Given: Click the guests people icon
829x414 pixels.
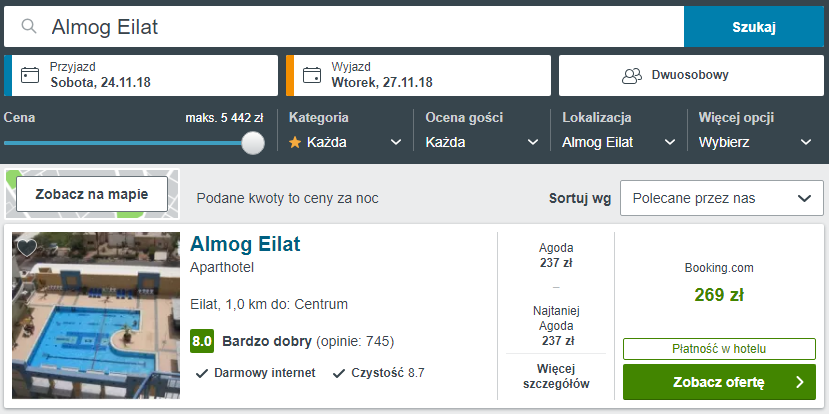Looking at the screenshot, I should pos(632,76).
